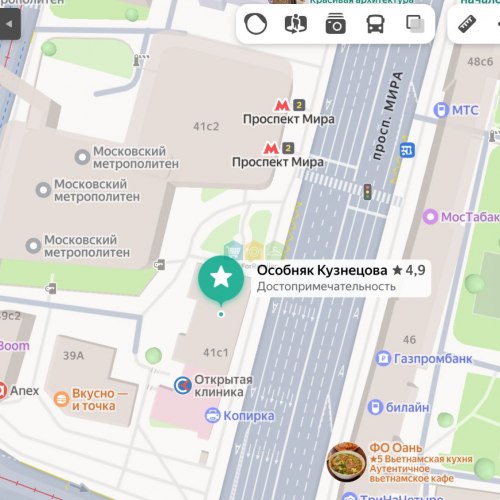Click the green star landmark pin
This screenshot has height=500, width=500.
tap(221, 280)
